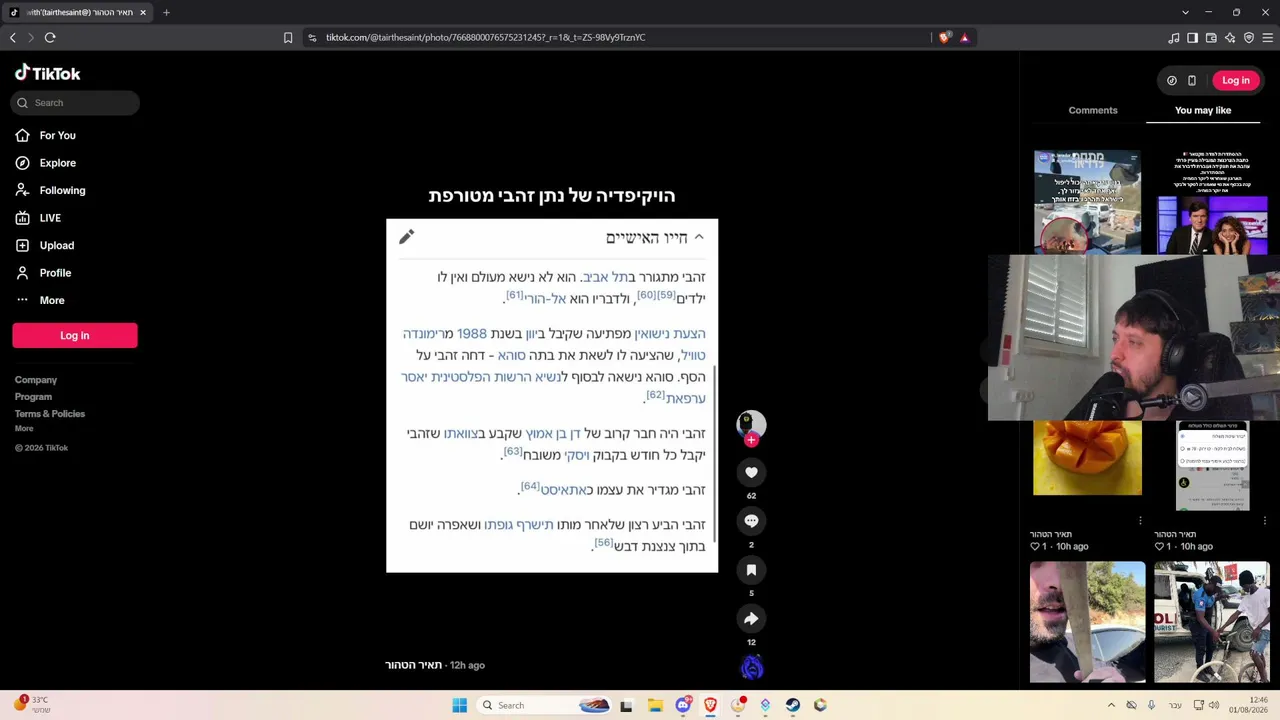This screenshot has width=1280, height=720.
Task: Click the TikTok logo
Action: click(x=47, y=73)
